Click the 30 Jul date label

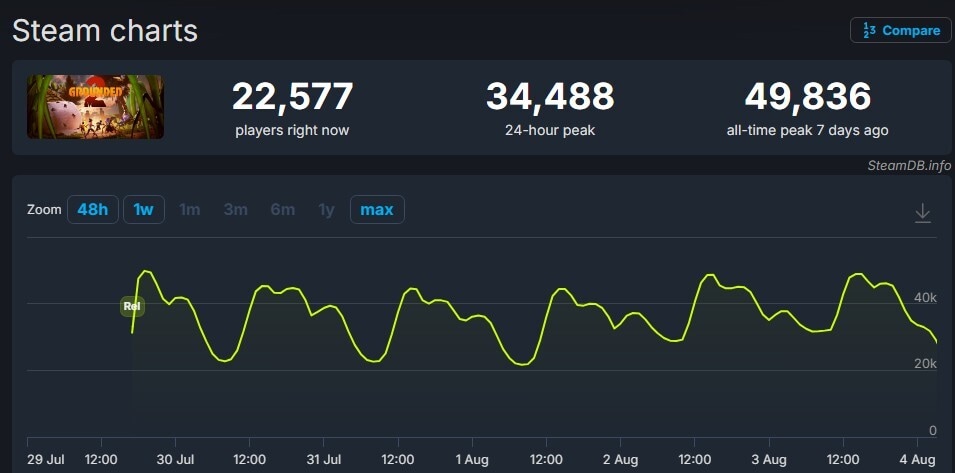[x=175, y=459]
